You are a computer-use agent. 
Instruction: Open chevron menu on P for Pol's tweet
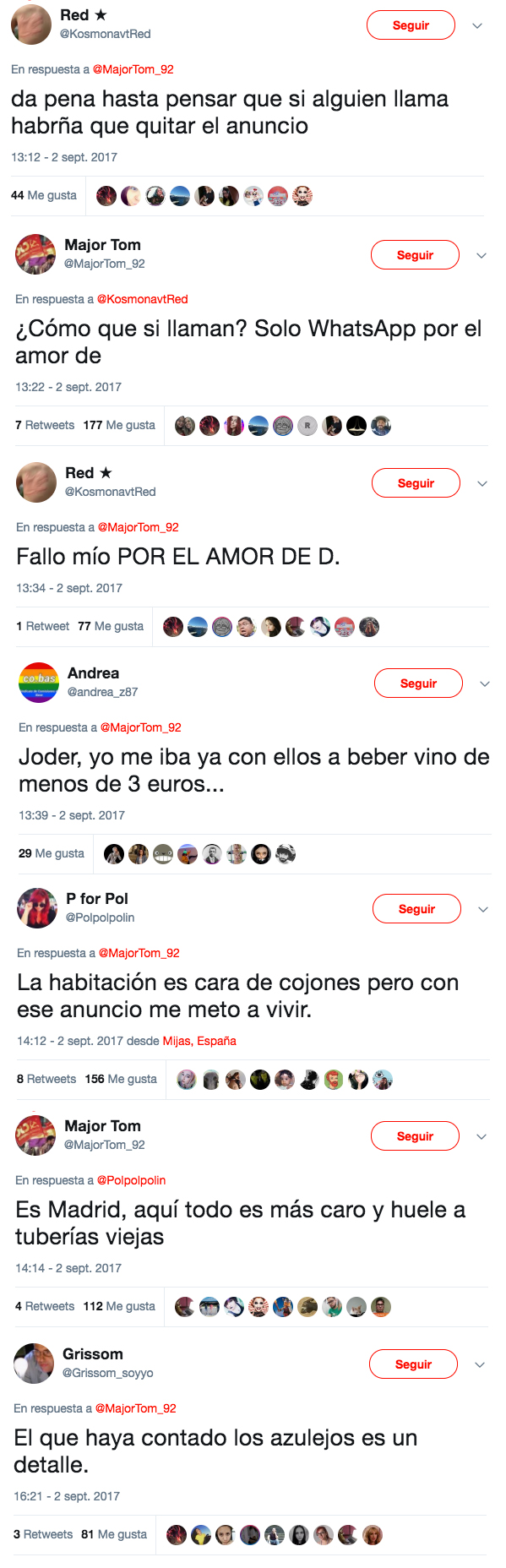483,909
